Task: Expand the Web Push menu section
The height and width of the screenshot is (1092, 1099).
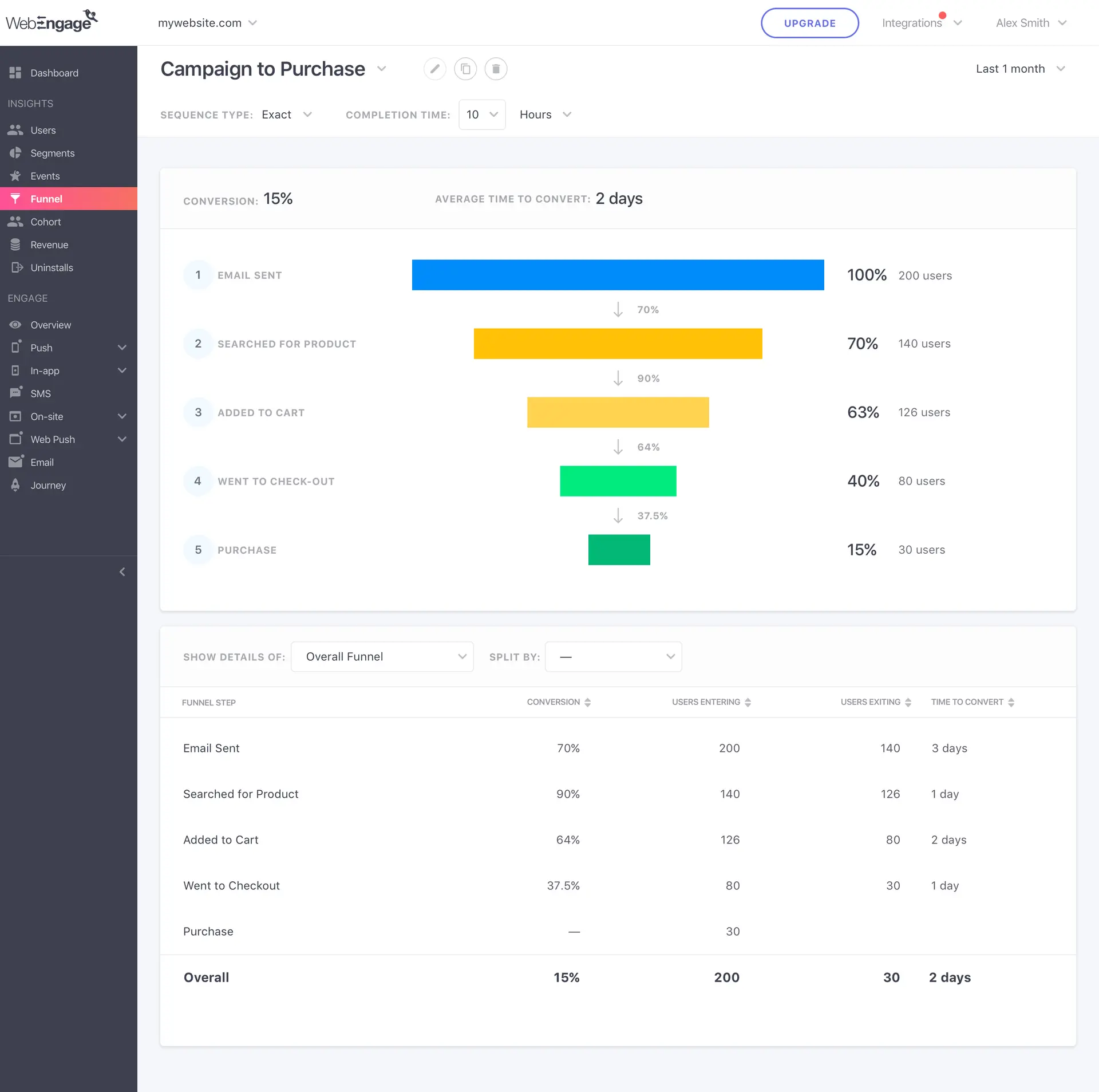Action: pyautogui.click(x=121, y=439)
